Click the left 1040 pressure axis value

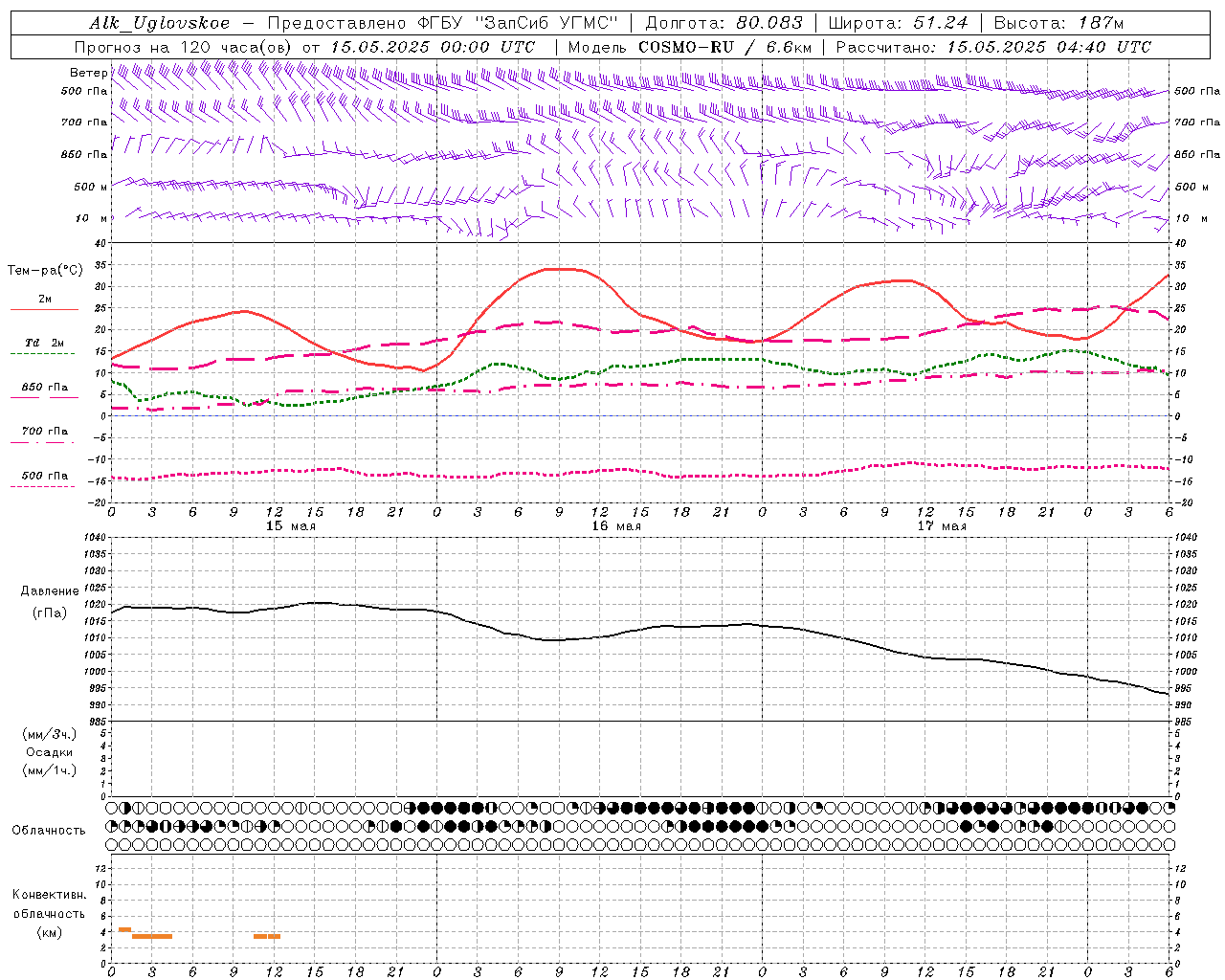pos(96,538)
